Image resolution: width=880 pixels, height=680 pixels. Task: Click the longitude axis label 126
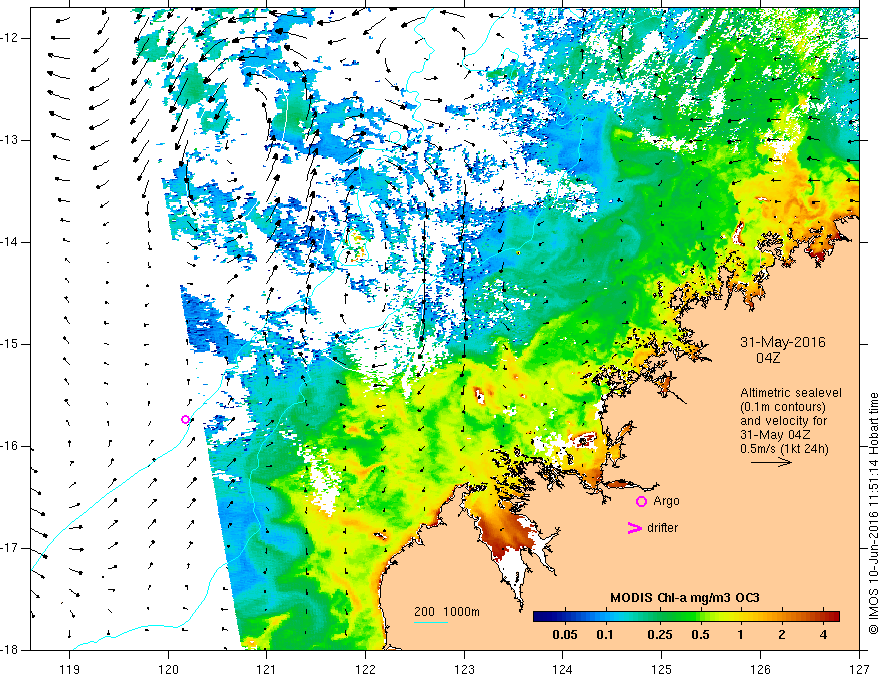pos(760,669)
